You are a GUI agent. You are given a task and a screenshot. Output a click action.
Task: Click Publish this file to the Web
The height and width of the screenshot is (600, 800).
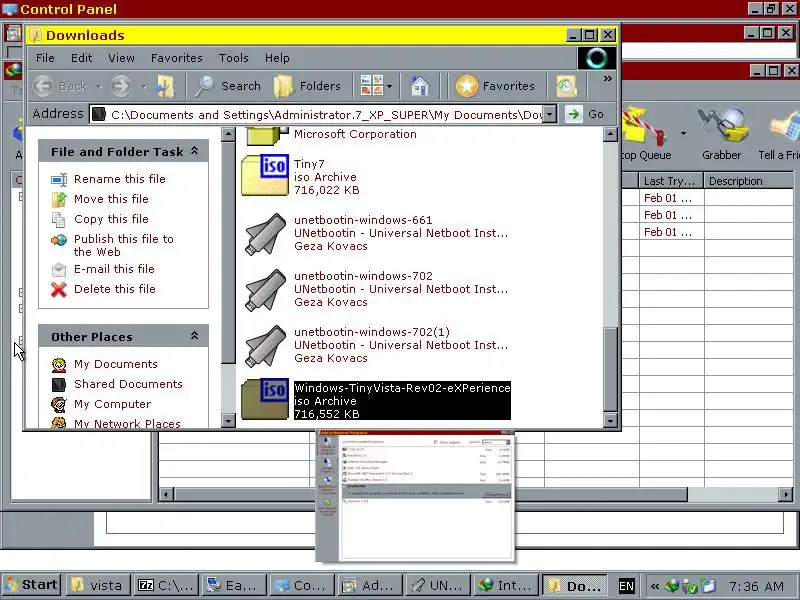pos(123,245)
